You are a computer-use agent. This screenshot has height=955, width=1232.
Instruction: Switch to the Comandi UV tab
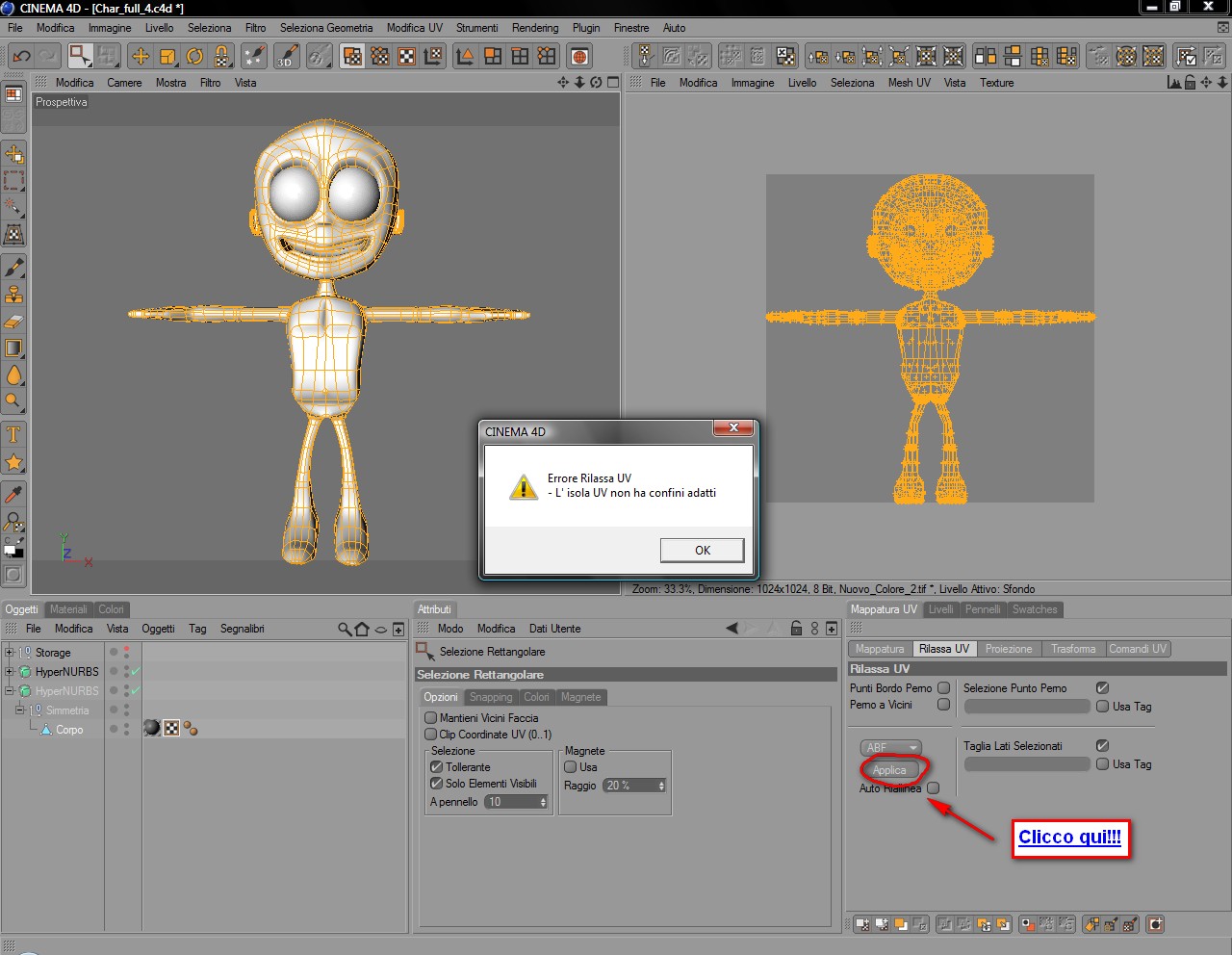click(x=1138, y=649)
